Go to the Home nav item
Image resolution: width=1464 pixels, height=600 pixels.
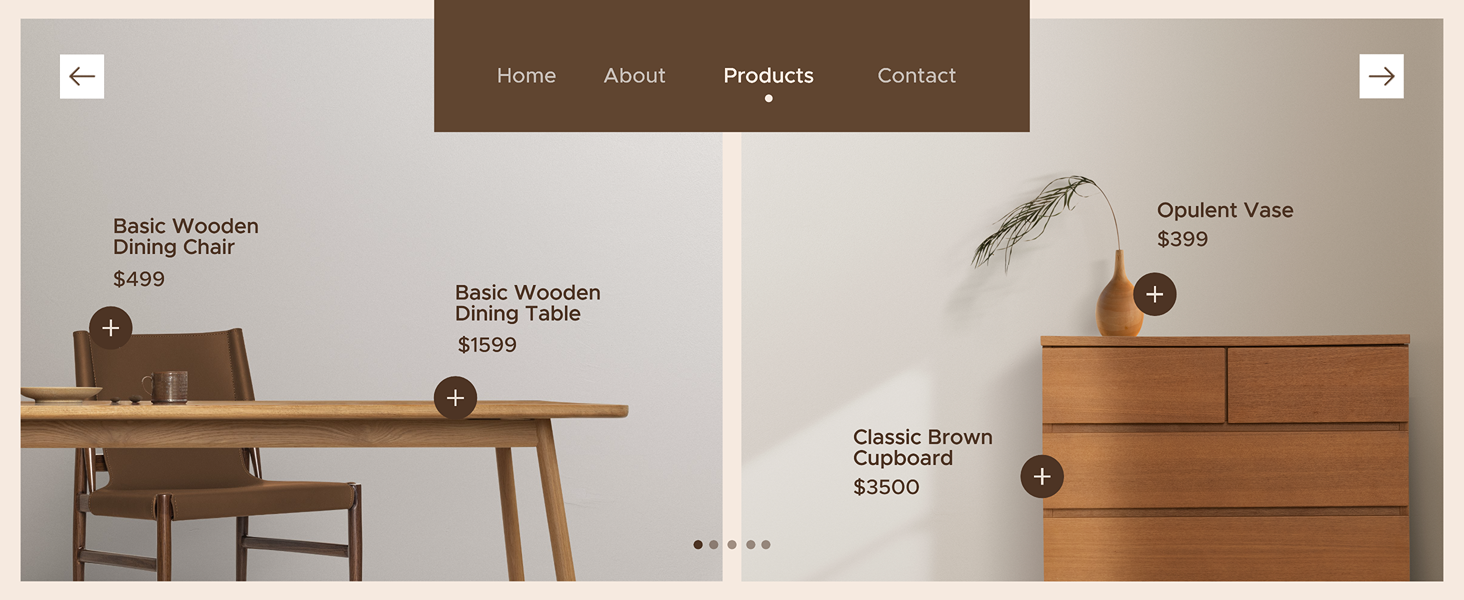526,76
